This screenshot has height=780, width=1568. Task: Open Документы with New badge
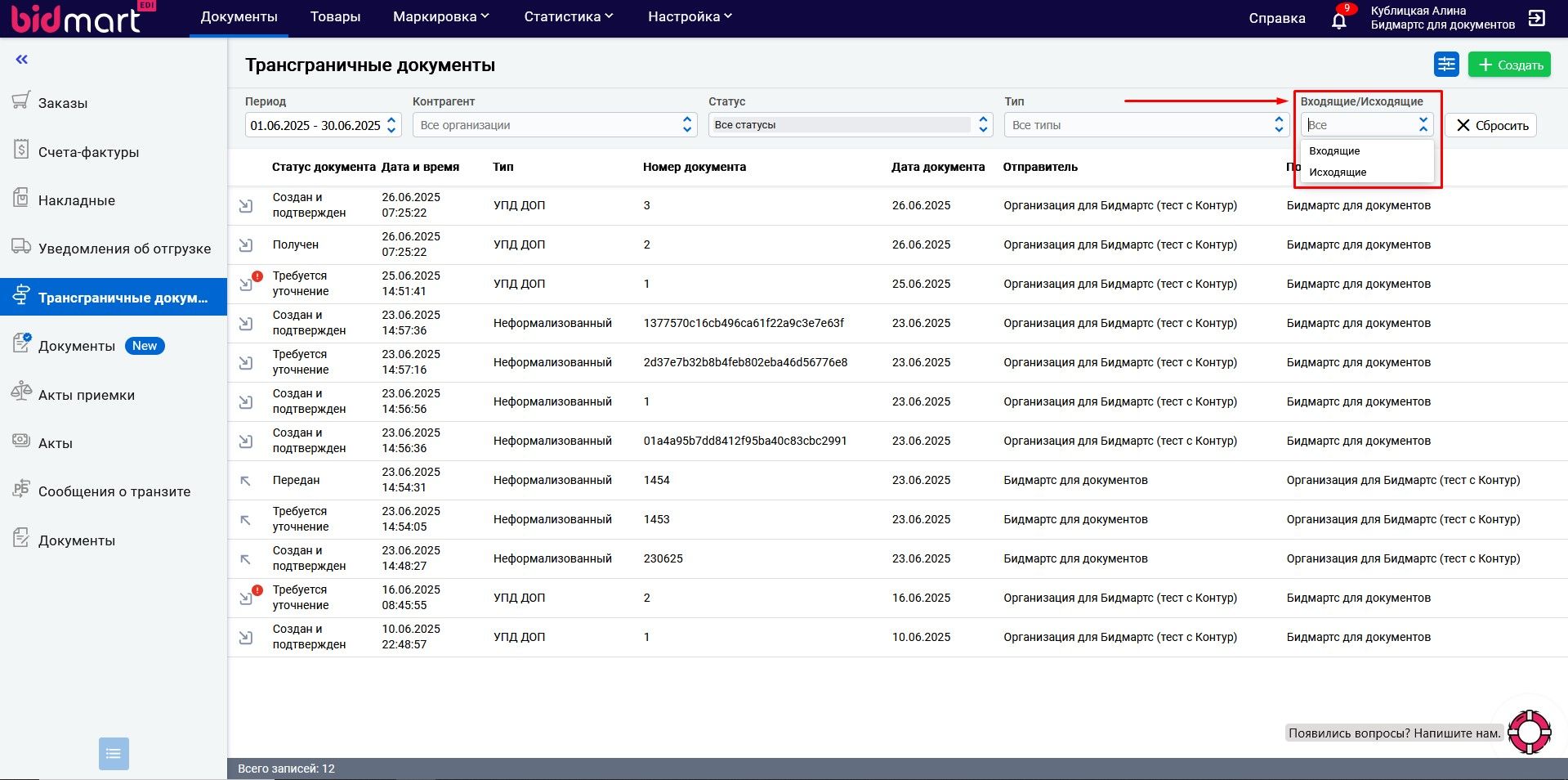[x=88, y=346]
